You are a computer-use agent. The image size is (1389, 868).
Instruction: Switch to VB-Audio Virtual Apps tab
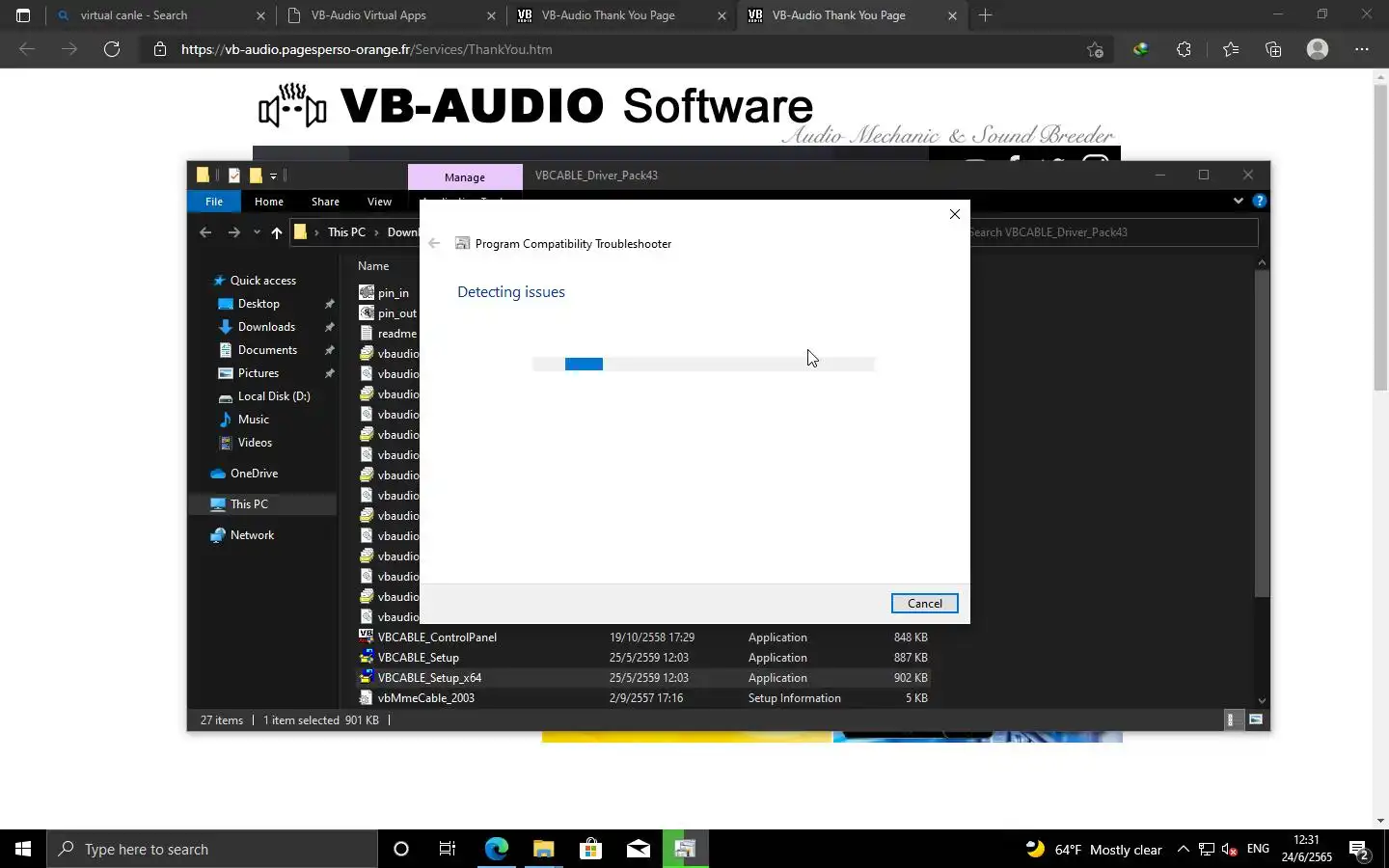(392, 15)
